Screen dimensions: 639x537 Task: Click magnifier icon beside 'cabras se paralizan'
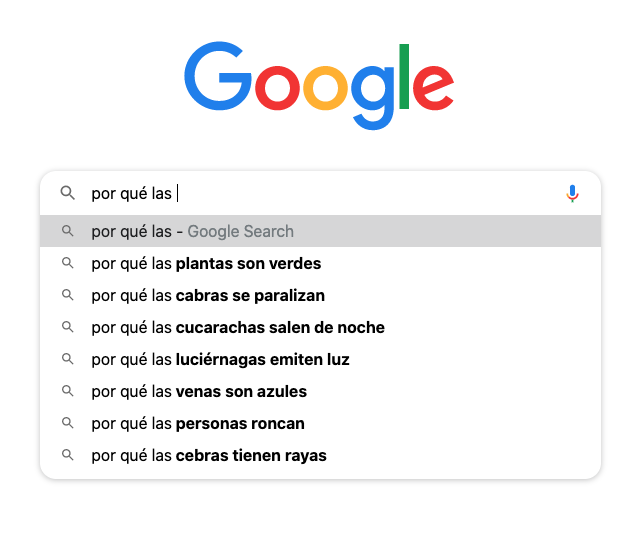pyautogui.click(x=68, y=295)
